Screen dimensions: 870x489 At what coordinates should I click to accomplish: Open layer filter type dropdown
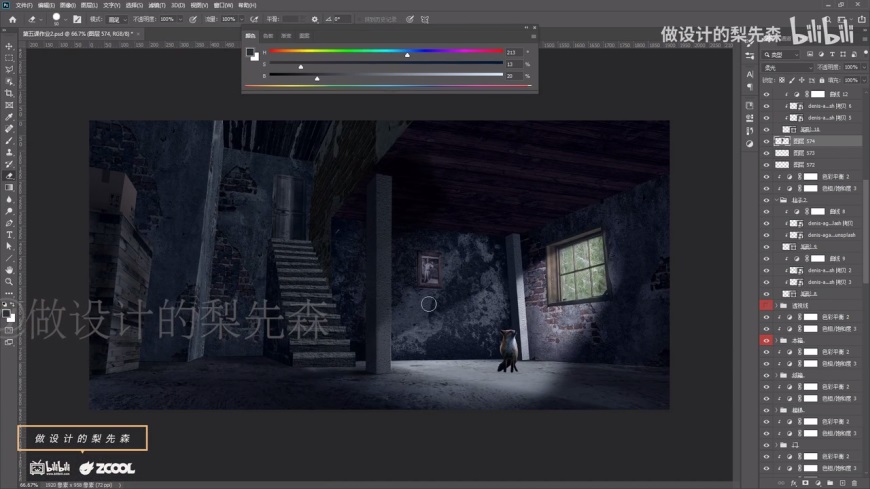(782, 54)
